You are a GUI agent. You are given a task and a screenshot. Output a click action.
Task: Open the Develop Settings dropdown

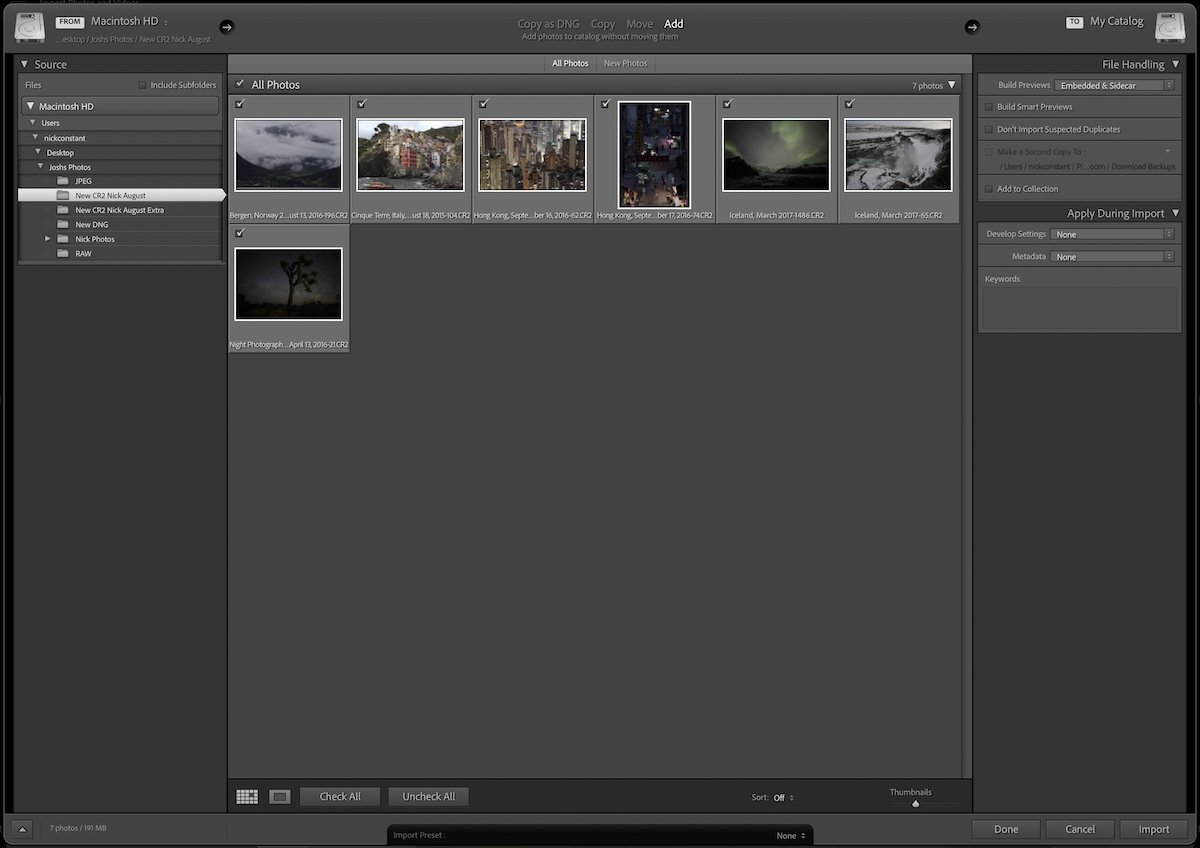coord(1110,233)
